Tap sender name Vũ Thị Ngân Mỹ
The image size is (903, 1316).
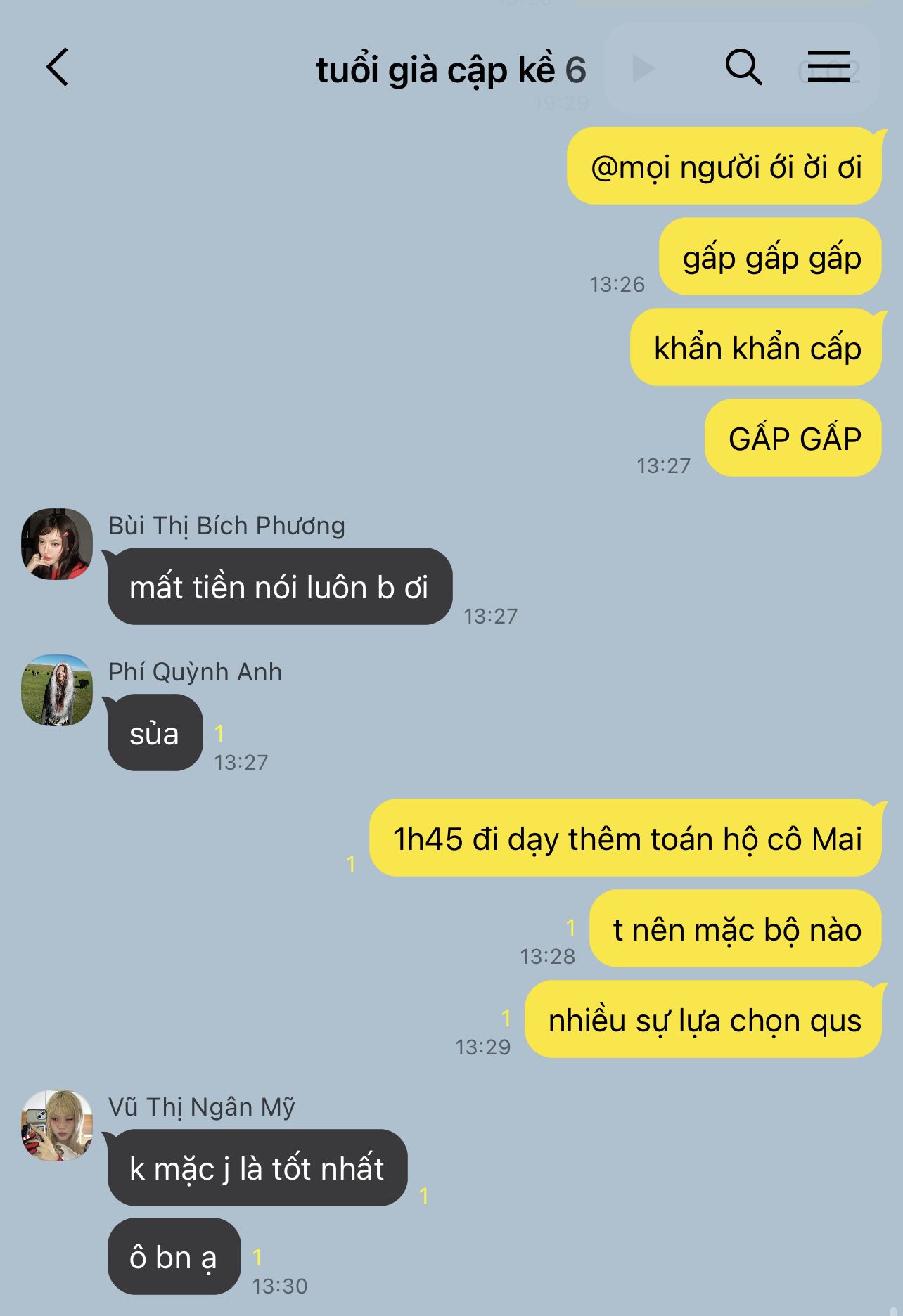(201, 1107)
